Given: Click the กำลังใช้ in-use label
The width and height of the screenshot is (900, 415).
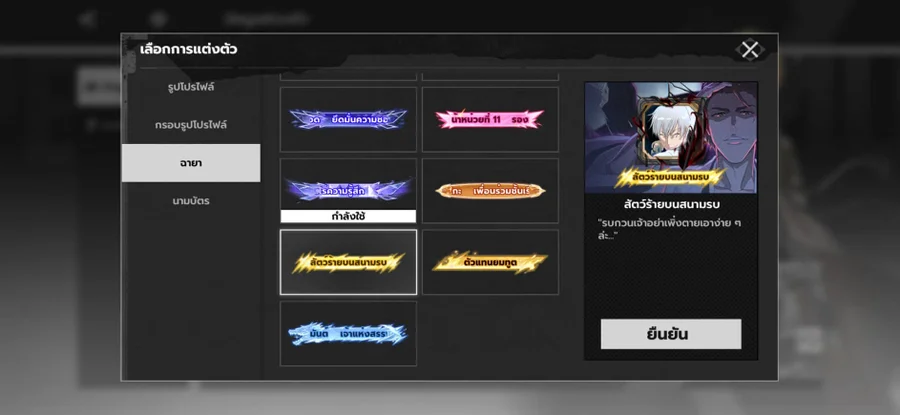Looking at the screenshot, I should point(348,216).
